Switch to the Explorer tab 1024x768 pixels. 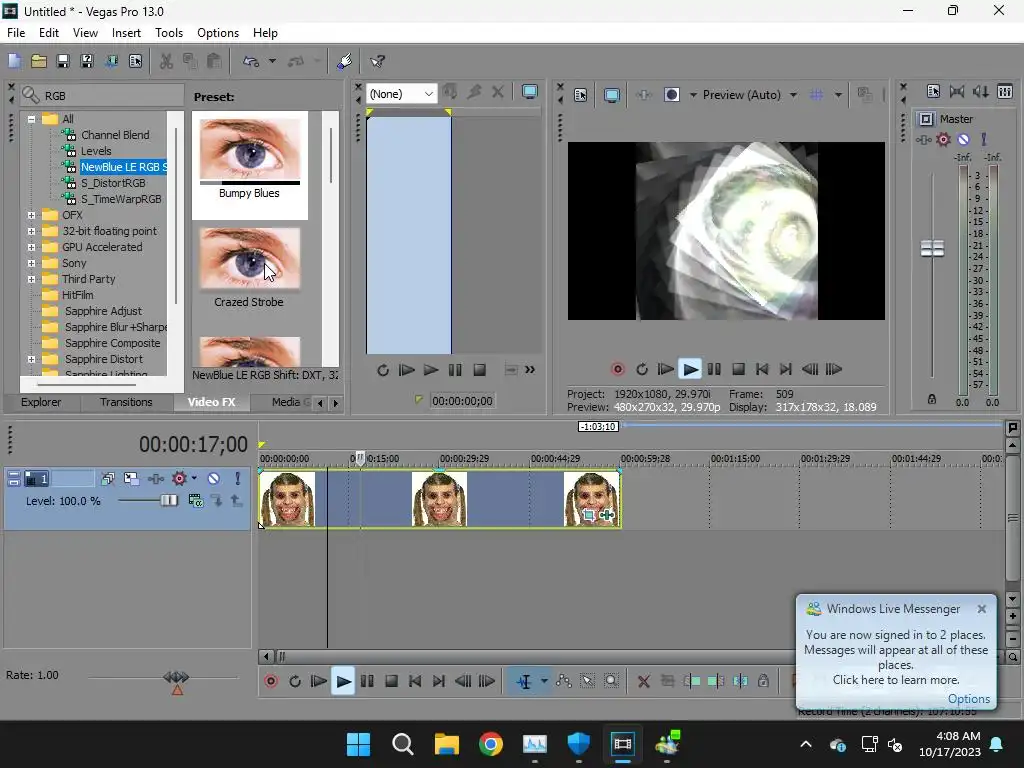click(41, 402)
